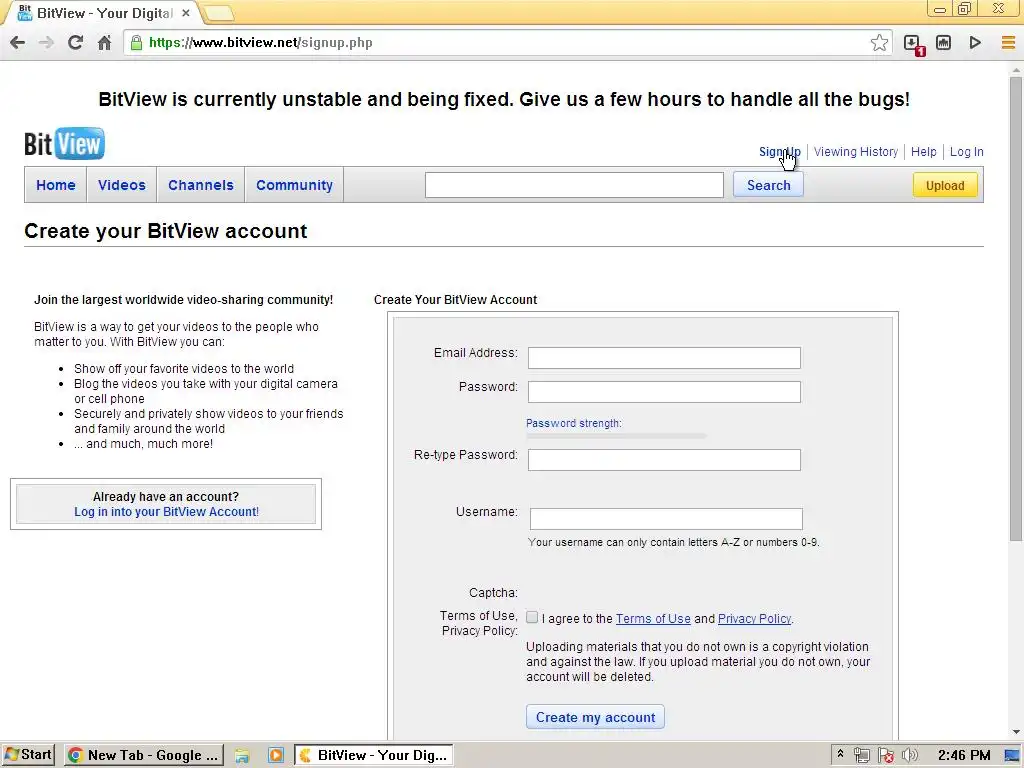Viewport: 1024px width, 768px height.
Task: Click Create my account button
Action: coord(595,717)
